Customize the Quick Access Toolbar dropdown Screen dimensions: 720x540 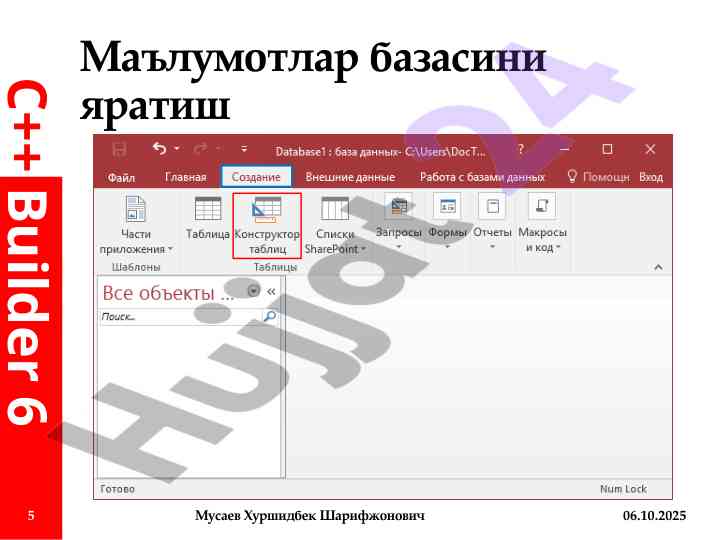pyautogui.click(x=243, y=151)
